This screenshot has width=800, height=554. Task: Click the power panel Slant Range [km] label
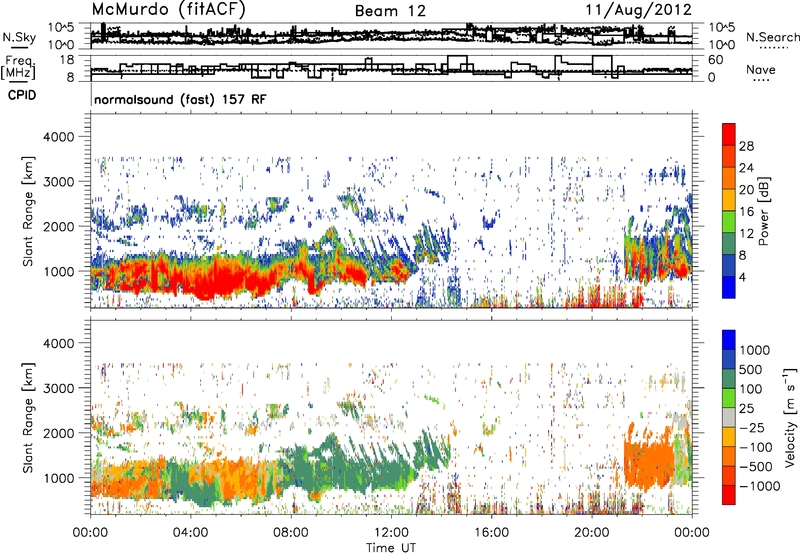pyautogui.click(x=28, y=211)
